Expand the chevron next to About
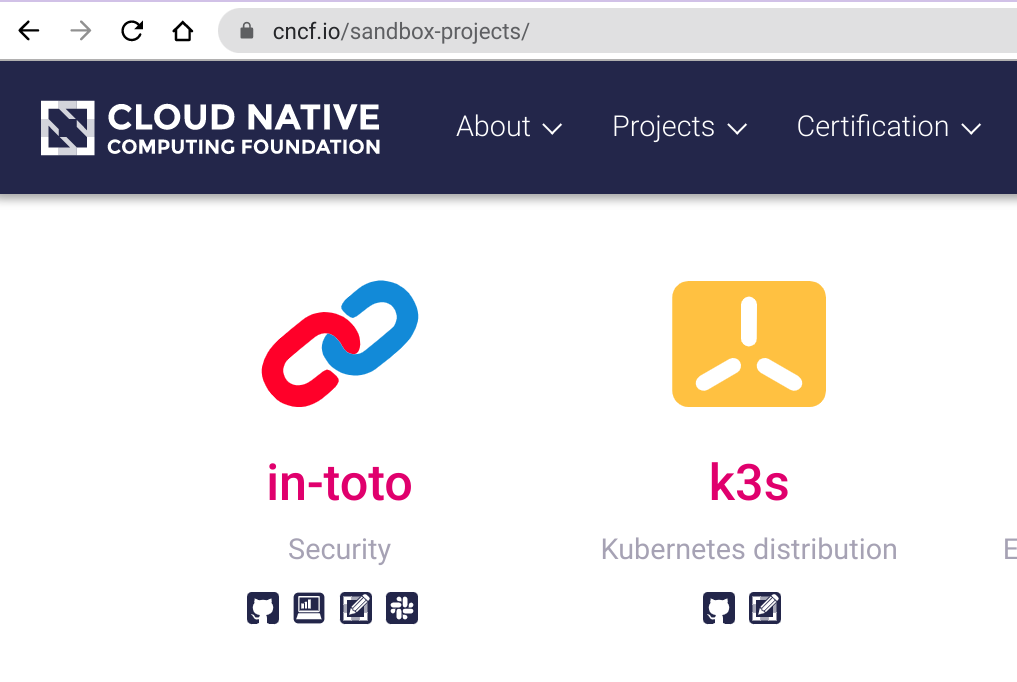 tap(552, 129)
